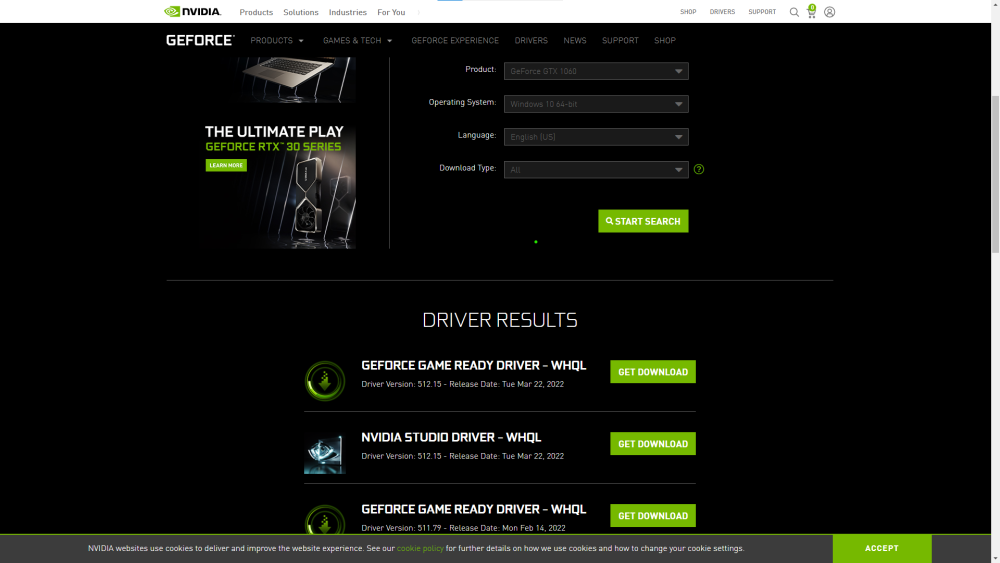Click the download icon for driver 511.79
Viewport: 1000px width, 563px height.
coord(325,520)
